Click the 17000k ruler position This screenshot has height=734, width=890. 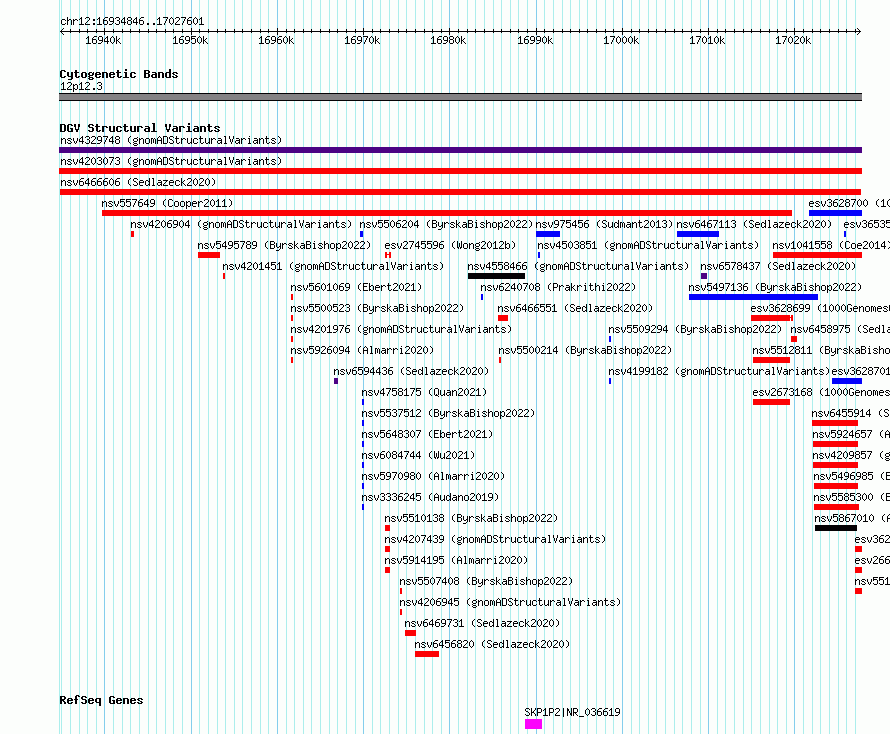[x=621, y=40]
